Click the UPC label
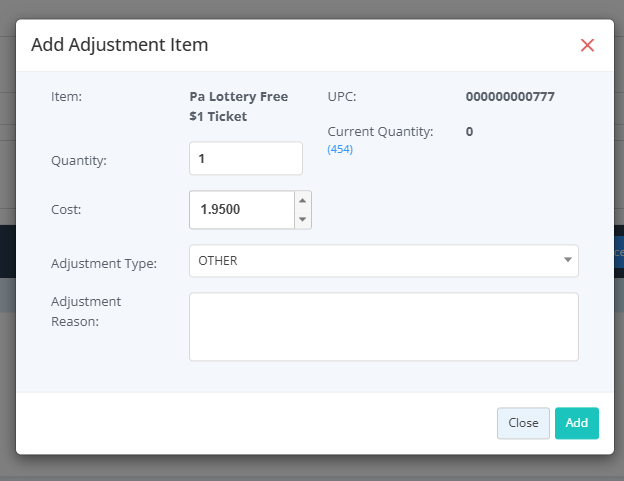This screenshot has width=624, height=481. (x=342, y=97)
